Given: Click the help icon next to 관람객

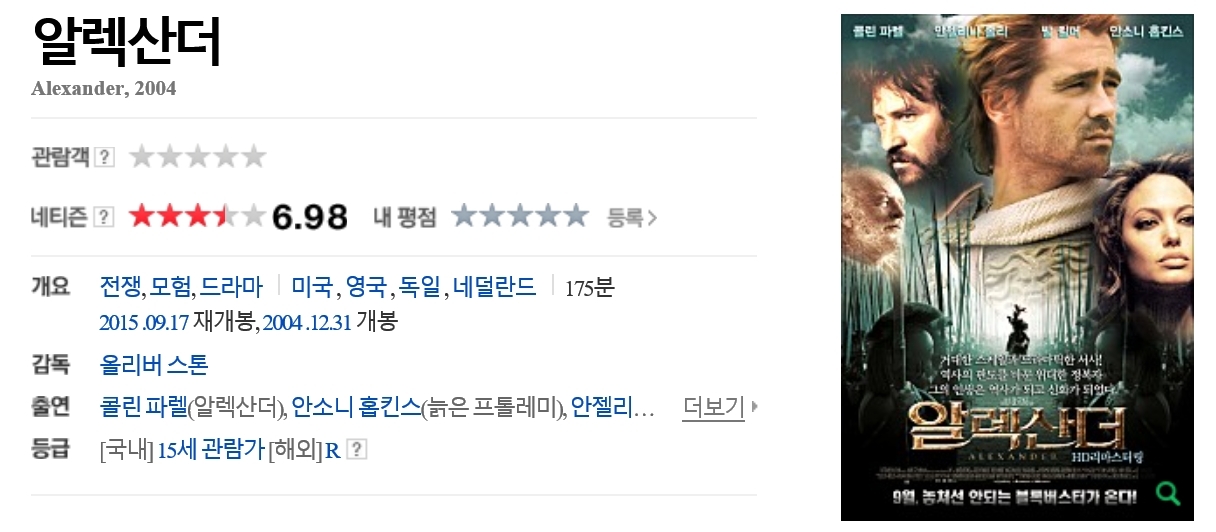Looking at the screenshot, I should [104, 157].
